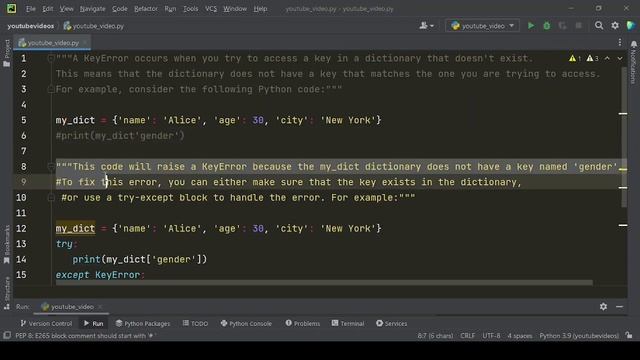Click the read-only lock icon in status bar
This screenshot has width=640, height=360.
(629, 336)
